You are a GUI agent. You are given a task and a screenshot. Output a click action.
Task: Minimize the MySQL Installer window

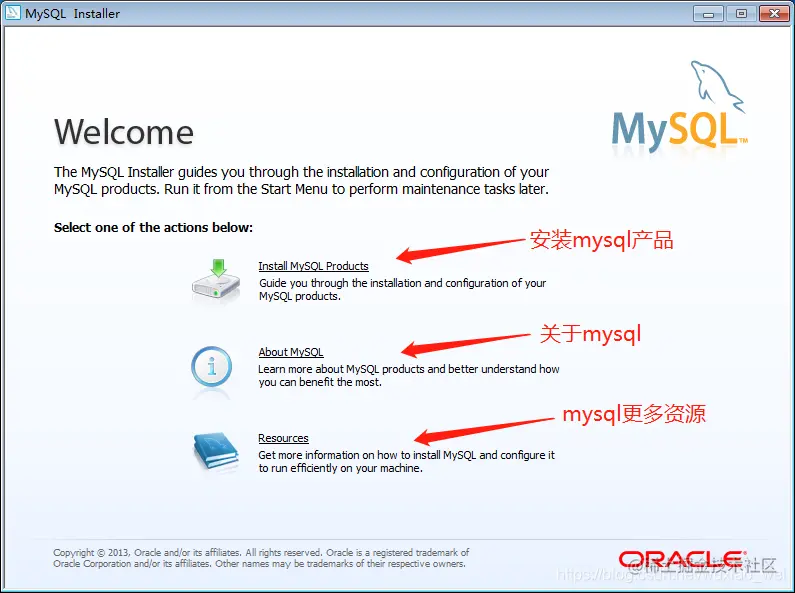click(x=708, y=14)
